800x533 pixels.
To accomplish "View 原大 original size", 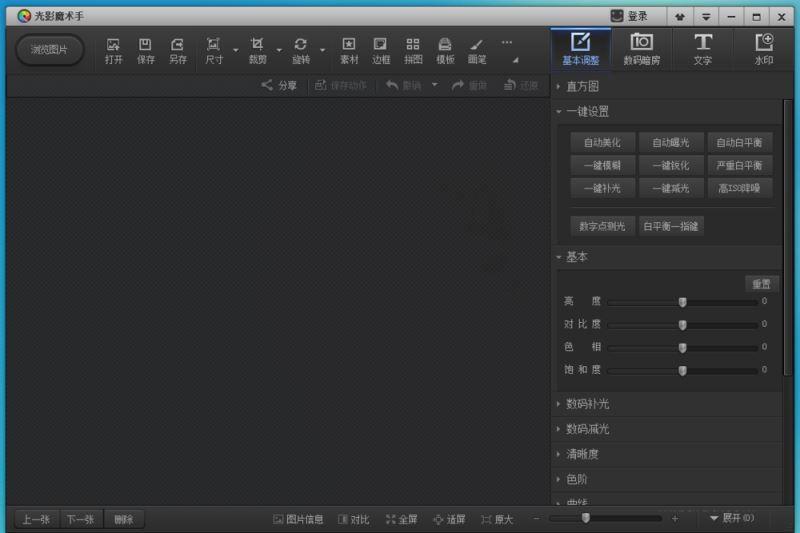I will tap(496, 519).
